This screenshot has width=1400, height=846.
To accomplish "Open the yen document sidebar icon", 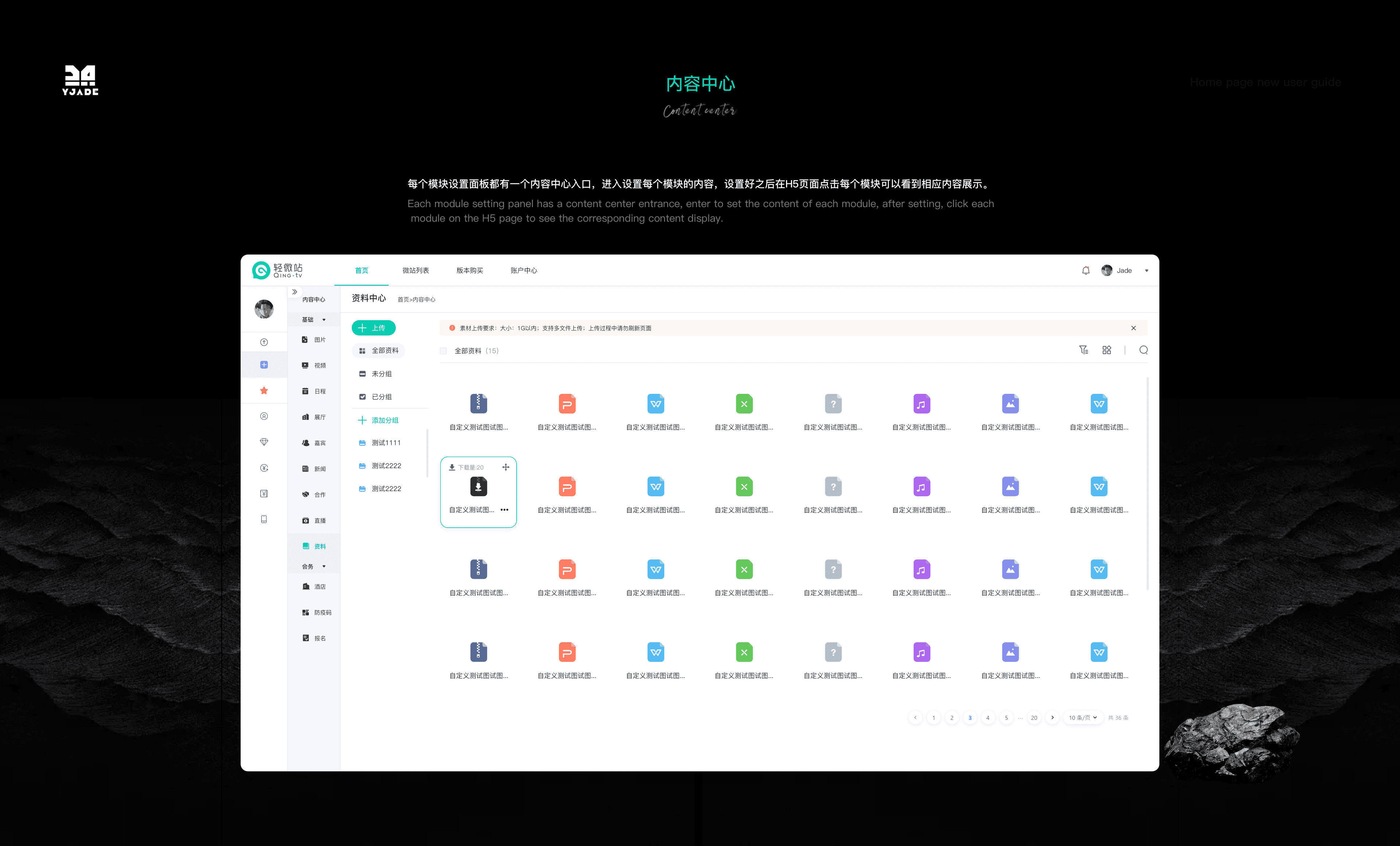I will point(264,493).
